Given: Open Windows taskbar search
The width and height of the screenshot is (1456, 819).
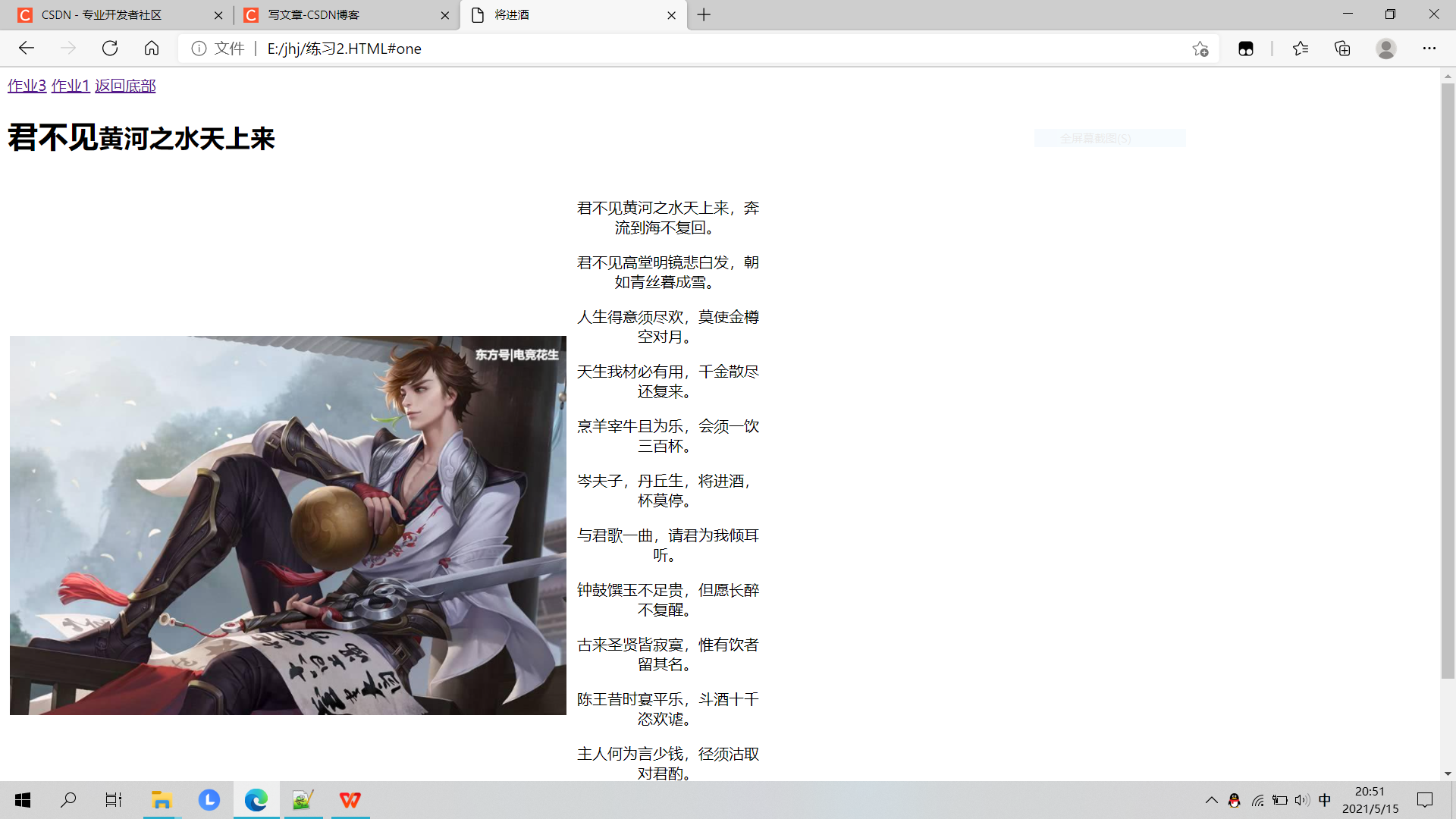Looking at the screenshot, I should (x=68, y=800).
